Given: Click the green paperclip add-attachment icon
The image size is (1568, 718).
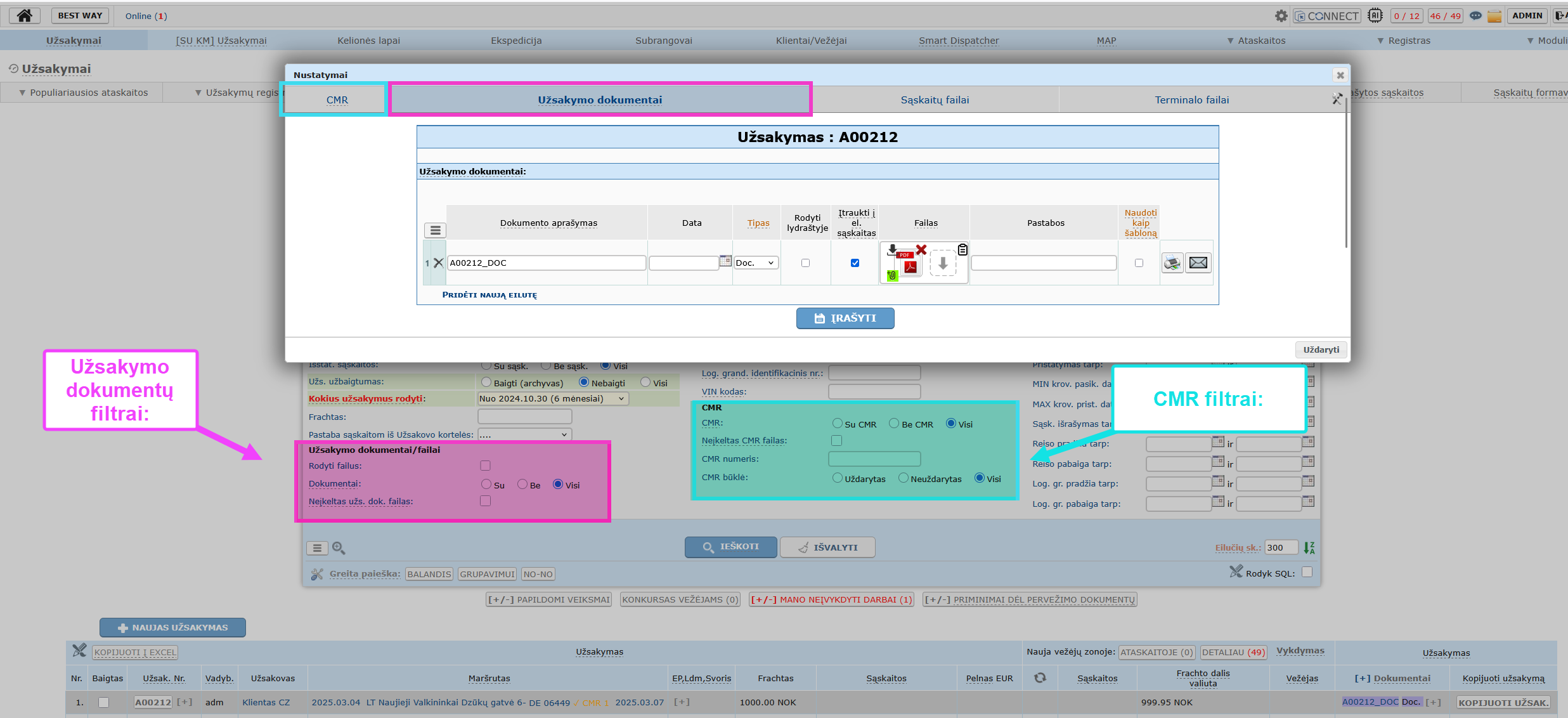Looking at the screenshot, I should pyautogui.click(x=892, y=275).
